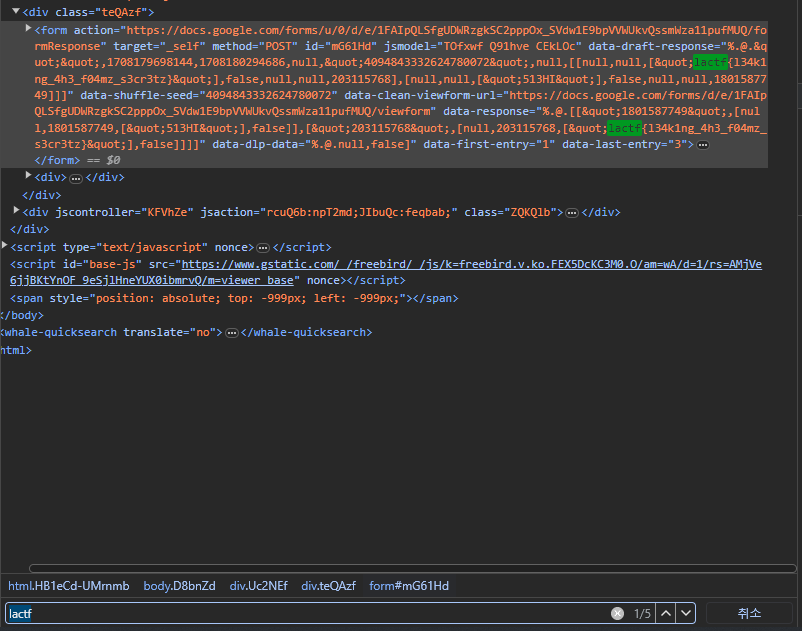The height and width of the screenshot is (631, 802).
Task: Click the method="POST" attribute
Action: pos(255,46)
